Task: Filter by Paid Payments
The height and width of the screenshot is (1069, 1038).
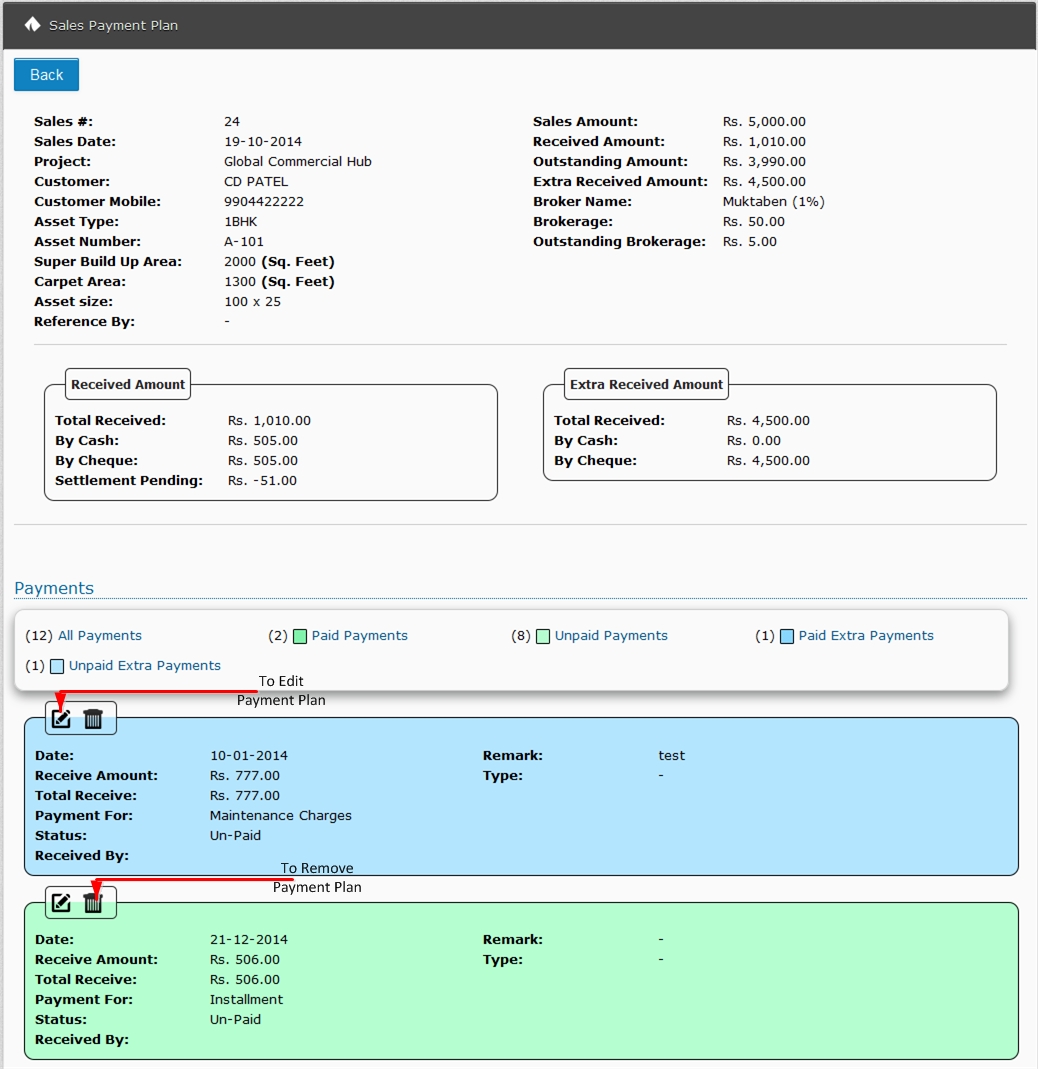Action: click(359, 636)
